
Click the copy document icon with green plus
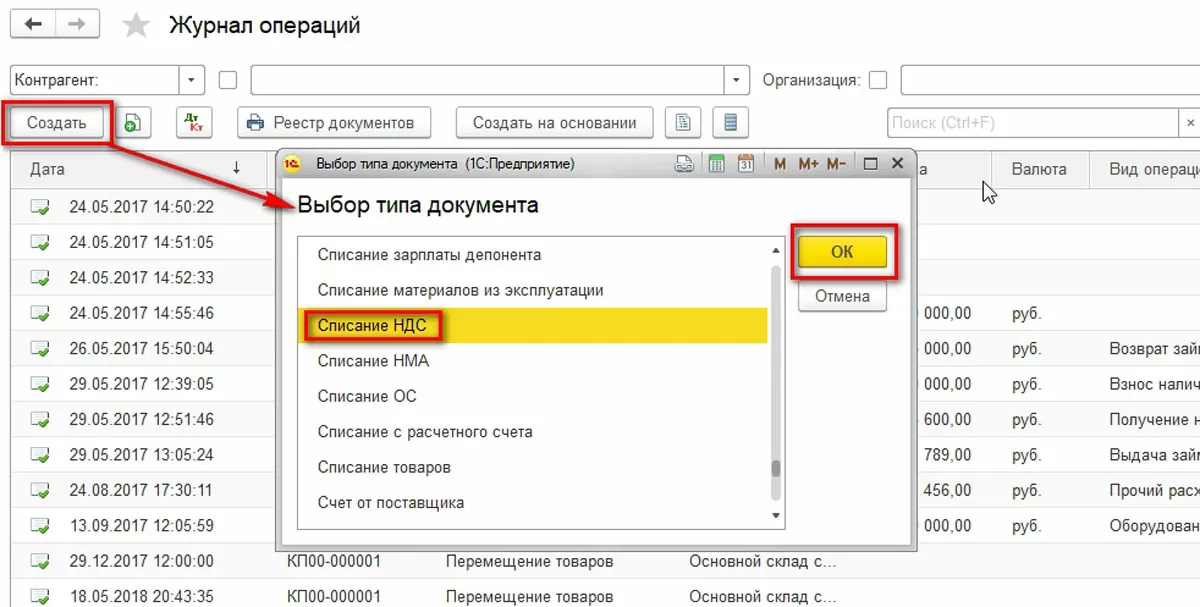pos(132,123)
